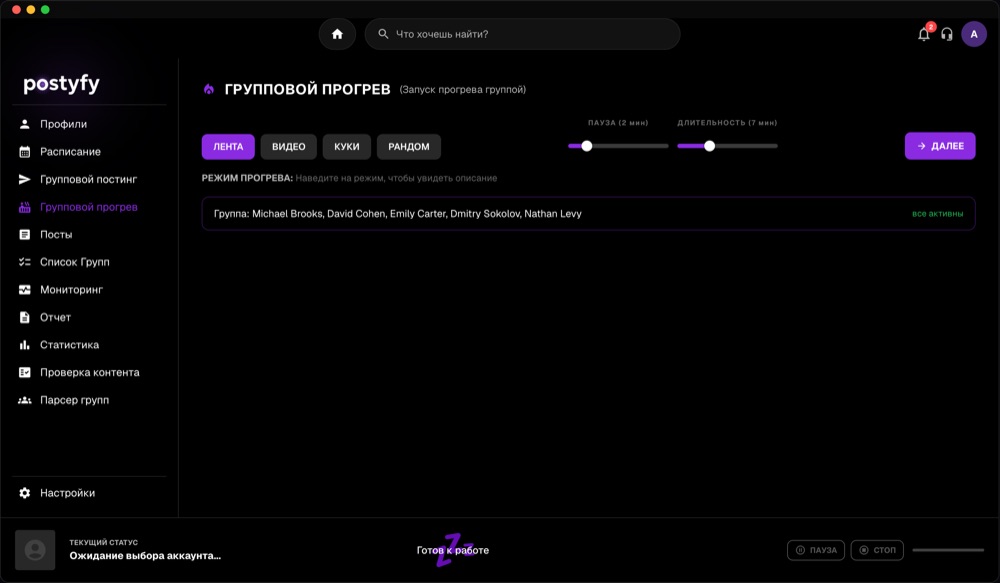1000x583 pixels.
Task: Click the ПАУЗА slider handle
Action: pos(587,146)
